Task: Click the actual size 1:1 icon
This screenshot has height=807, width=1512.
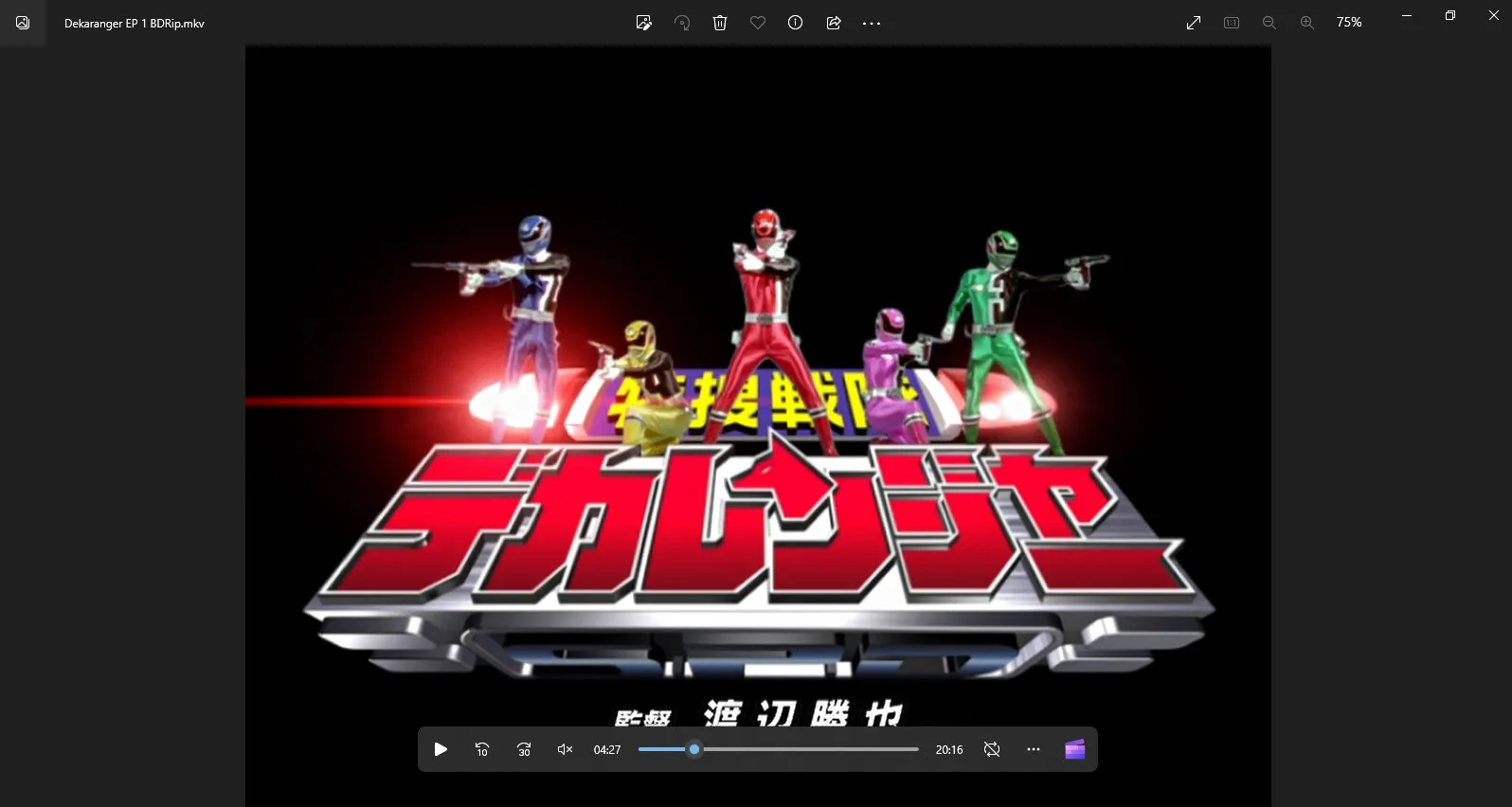Action: (1232, 23)
